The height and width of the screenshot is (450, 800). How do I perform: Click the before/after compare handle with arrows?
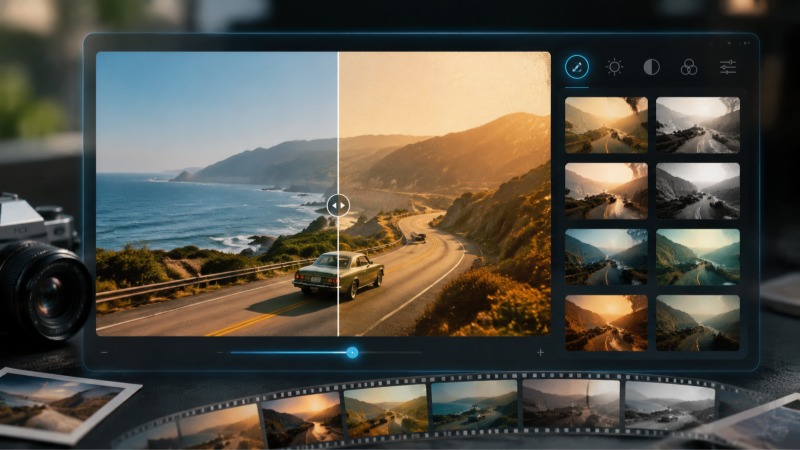pyautogui.click(x=338, y=206)
